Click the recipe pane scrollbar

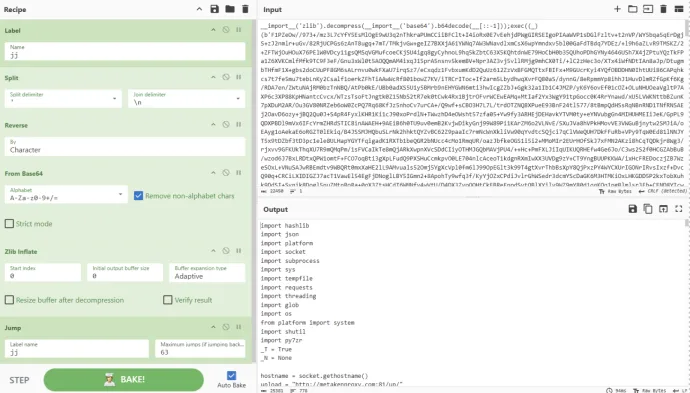coord(254,191)
